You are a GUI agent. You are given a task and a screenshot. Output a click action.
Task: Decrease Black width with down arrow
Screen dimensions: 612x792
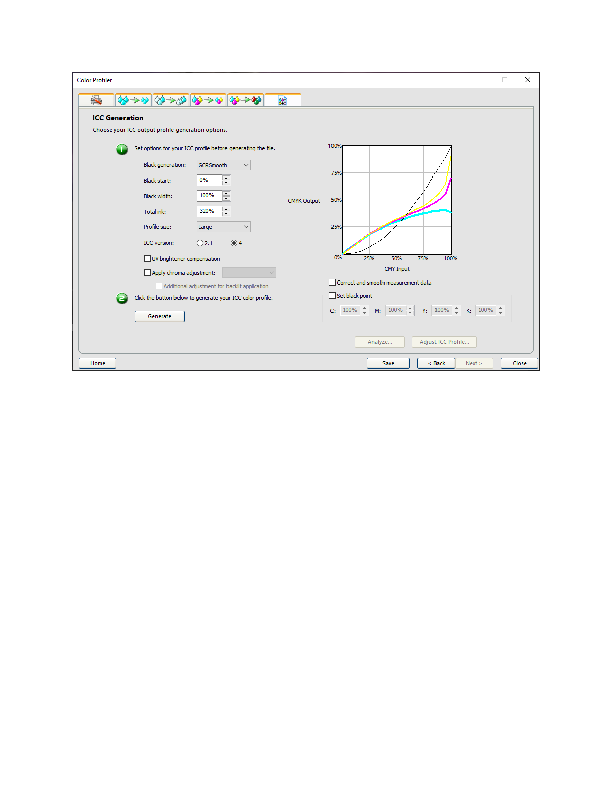tap(226, 198)
